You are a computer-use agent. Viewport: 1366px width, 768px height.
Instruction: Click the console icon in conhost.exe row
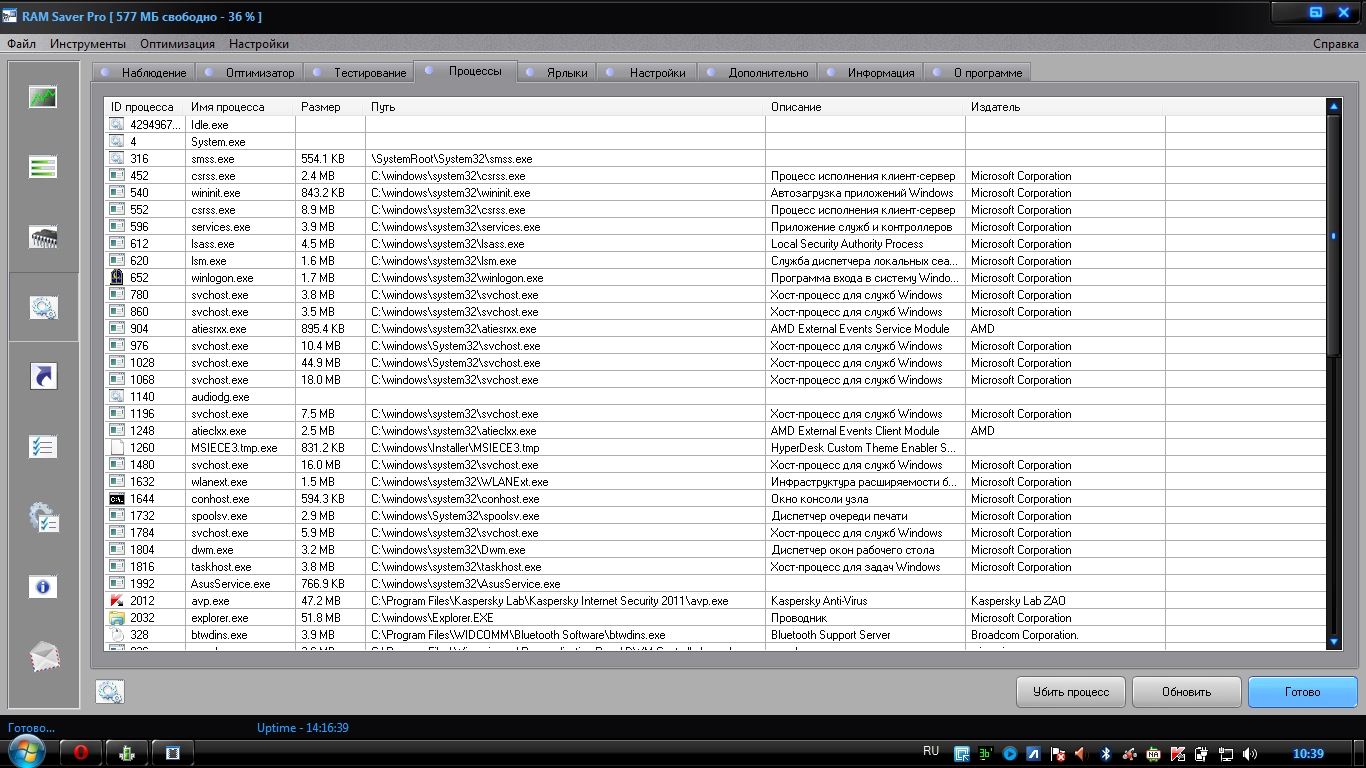click(117, 499)
